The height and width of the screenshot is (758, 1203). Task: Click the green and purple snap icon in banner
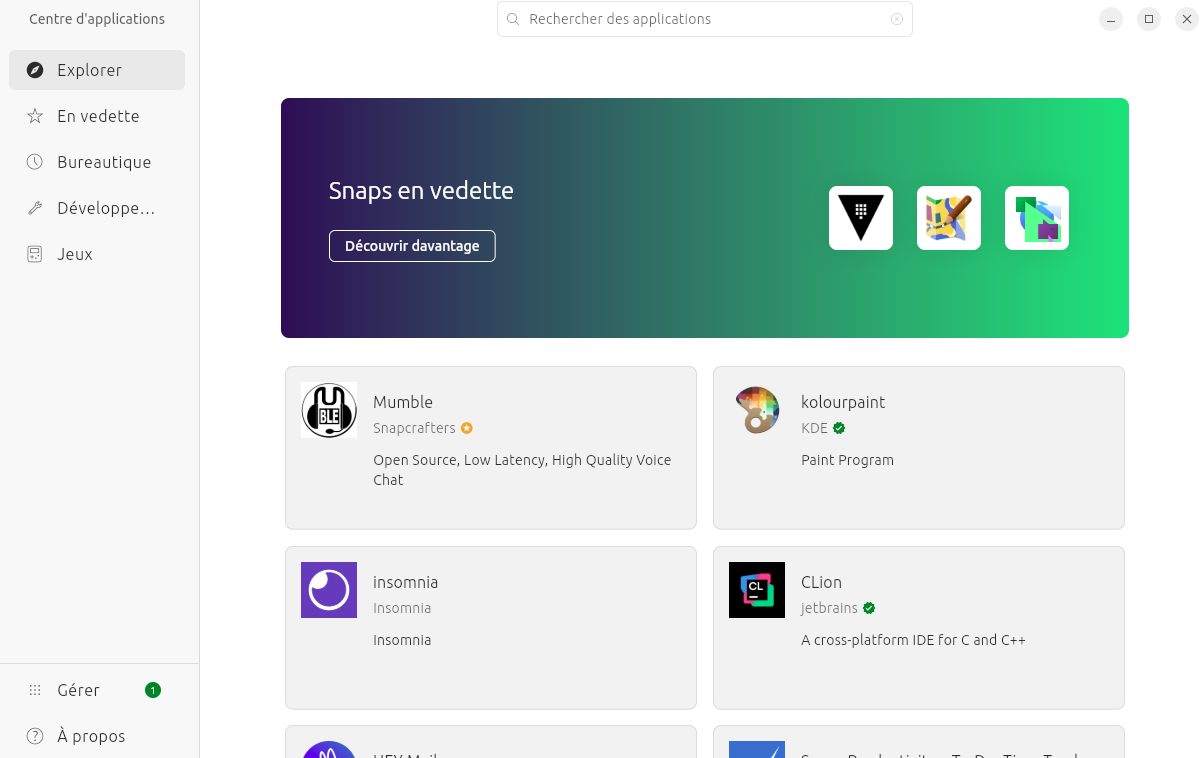click(1036, 218)
